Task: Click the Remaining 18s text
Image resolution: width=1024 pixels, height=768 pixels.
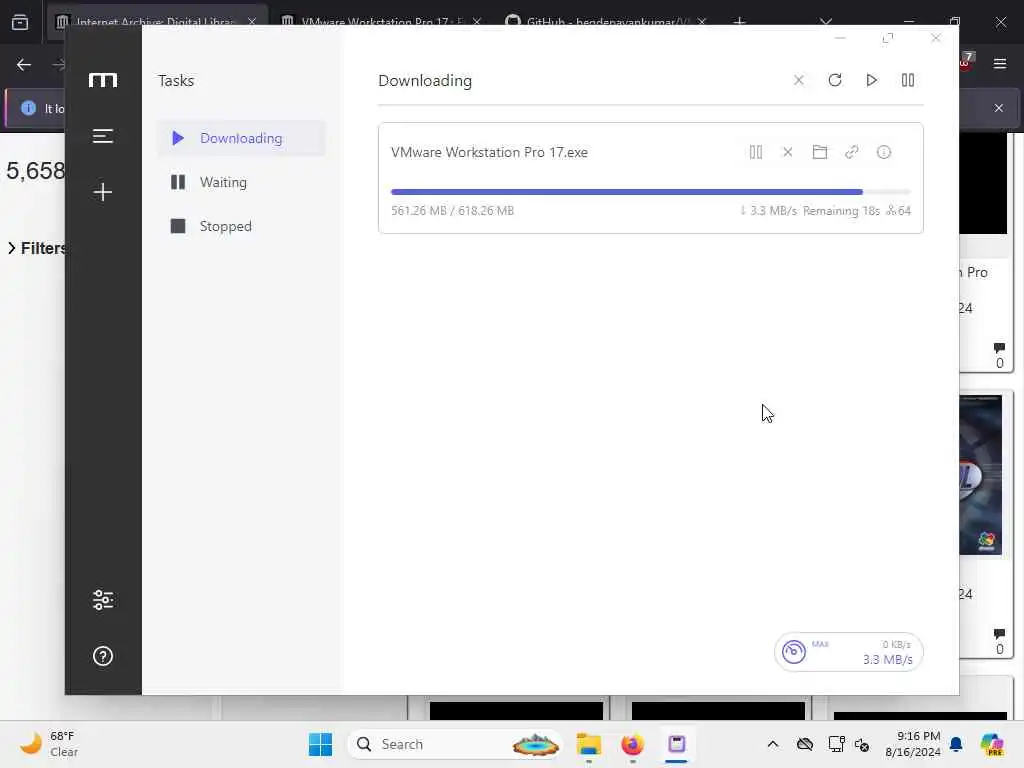Action: (x=841, y=211)
